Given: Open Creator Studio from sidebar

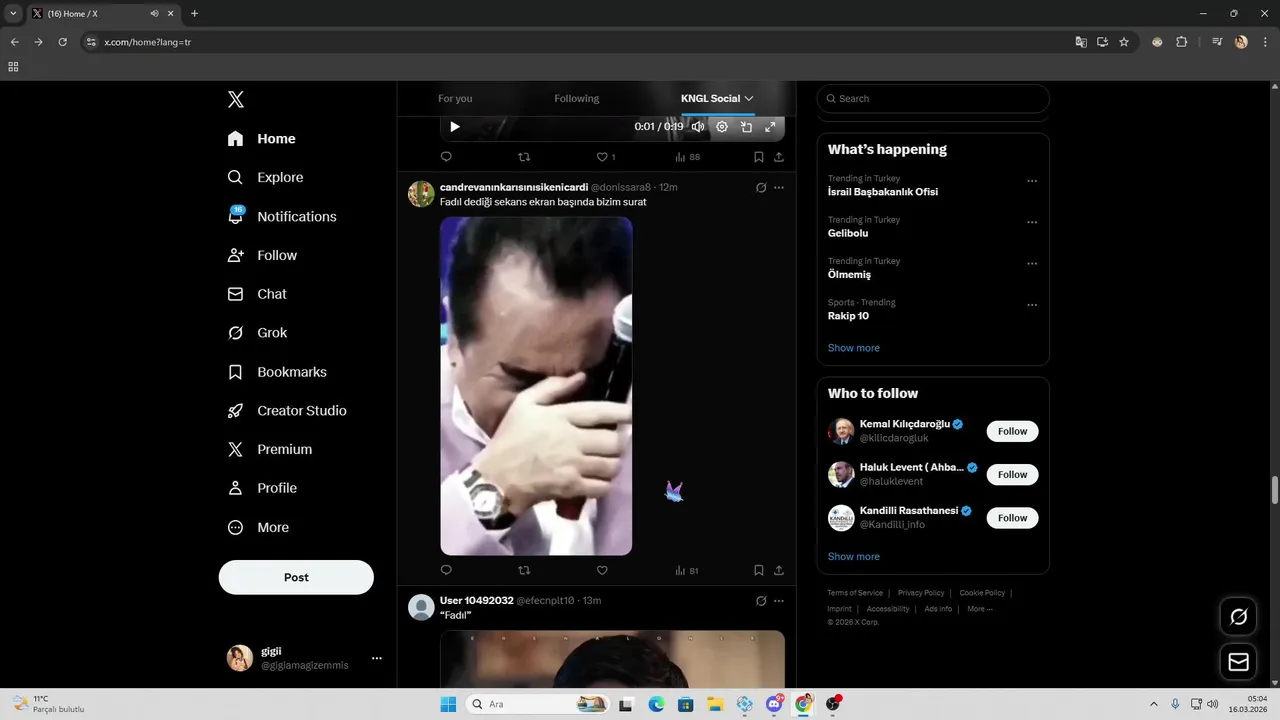Looking at the screenshot, I should 287,411.
